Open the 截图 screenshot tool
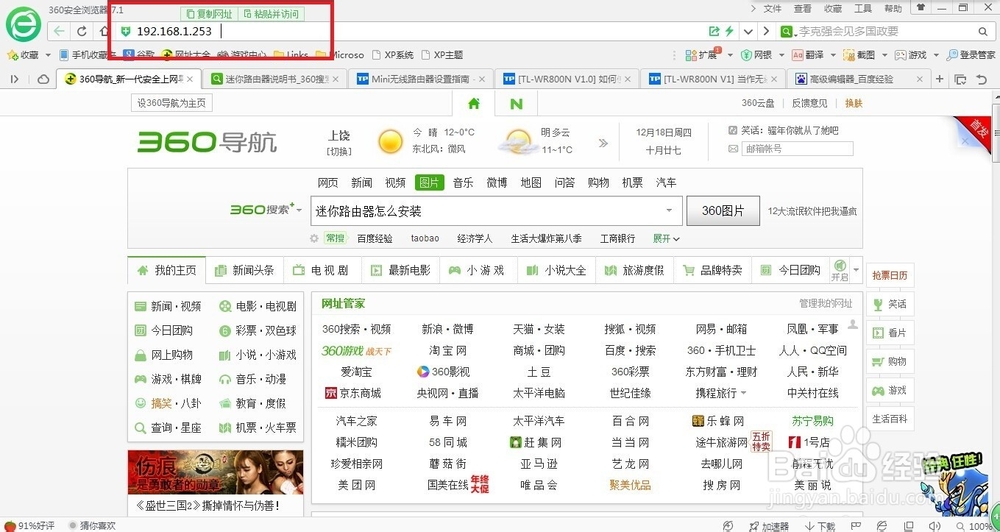The width and height of the screenshot is (1000, 532). pyautogui.click(x=858, y=55)
